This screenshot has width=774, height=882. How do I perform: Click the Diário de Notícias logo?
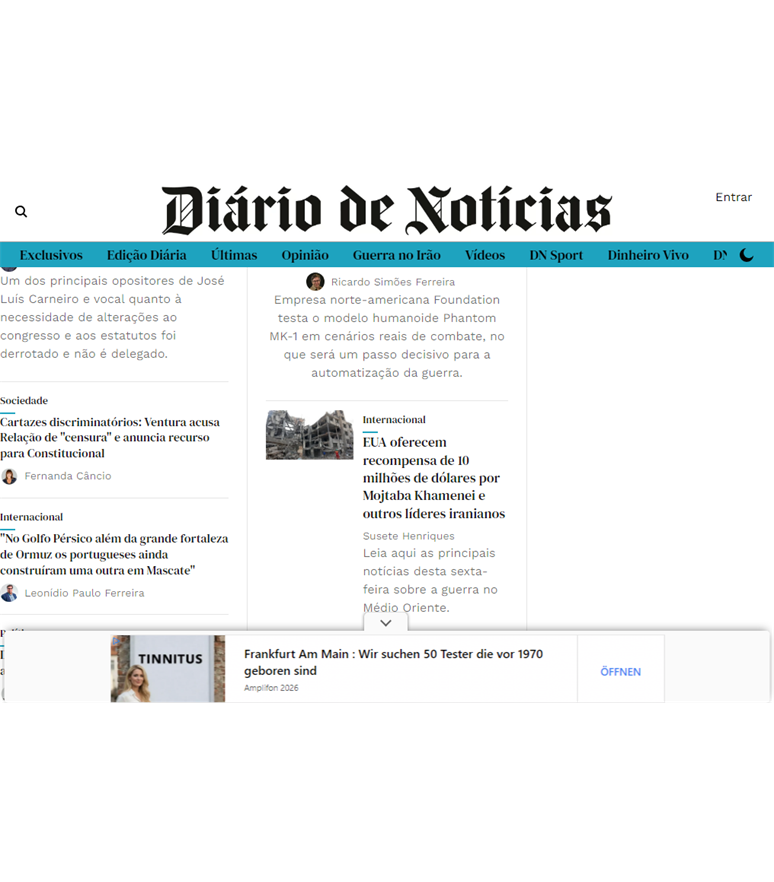(386, 210)
